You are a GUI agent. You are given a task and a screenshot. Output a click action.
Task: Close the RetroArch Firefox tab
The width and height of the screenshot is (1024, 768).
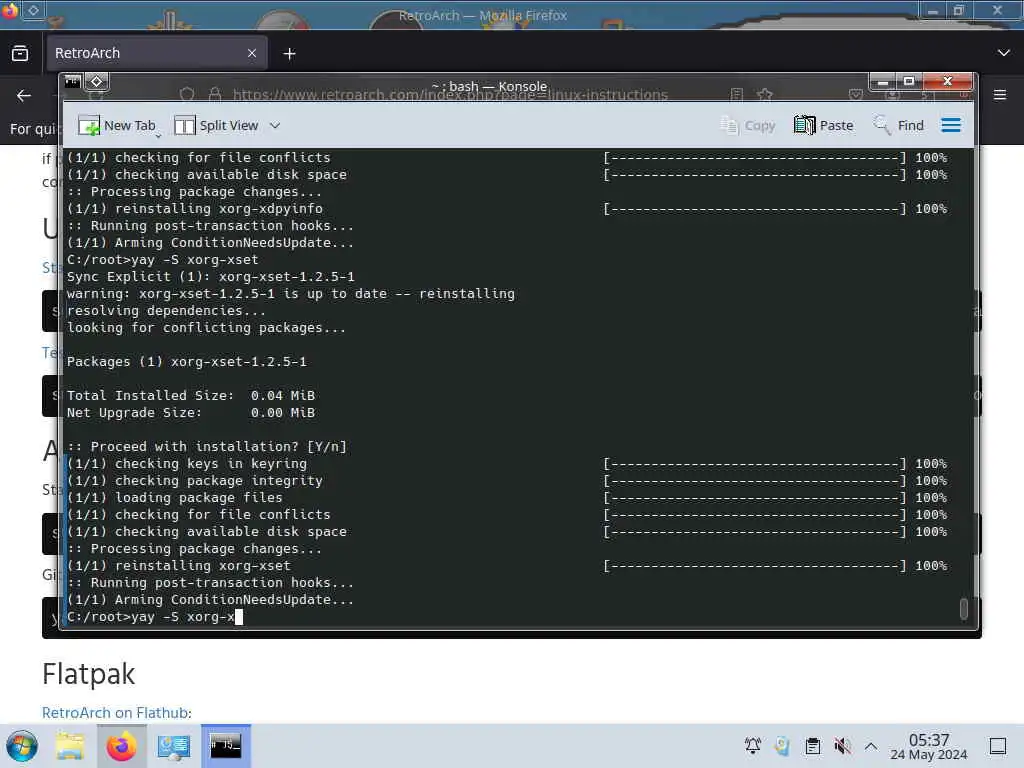tap(252, 53)
